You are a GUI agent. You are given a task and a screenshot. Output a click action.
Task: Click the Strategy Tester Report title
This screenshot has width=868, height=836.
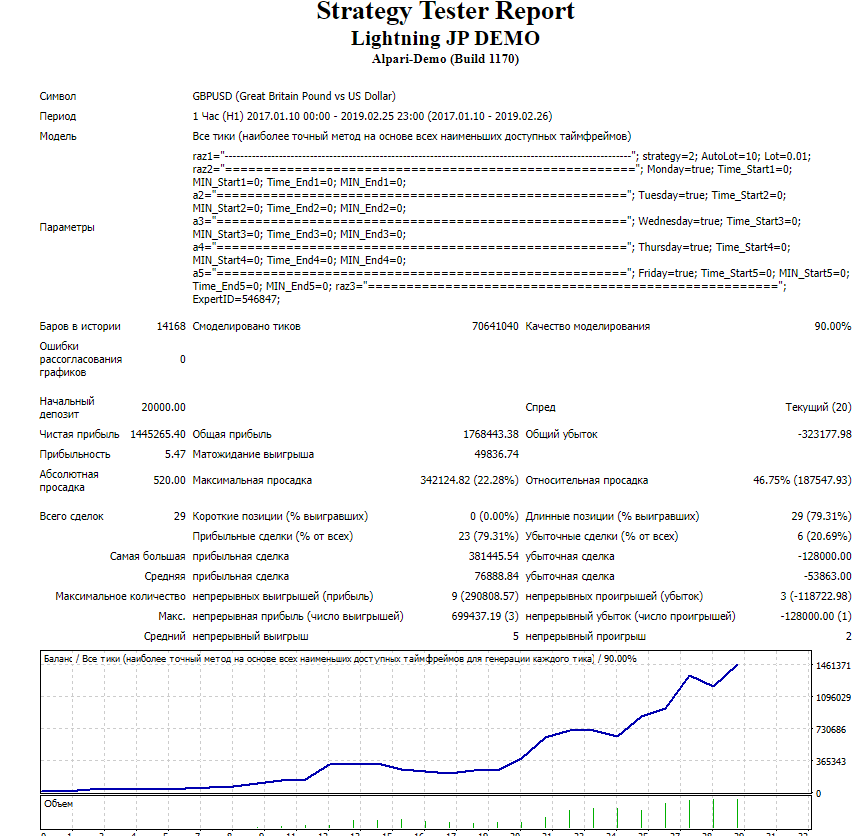coord(445,13)
